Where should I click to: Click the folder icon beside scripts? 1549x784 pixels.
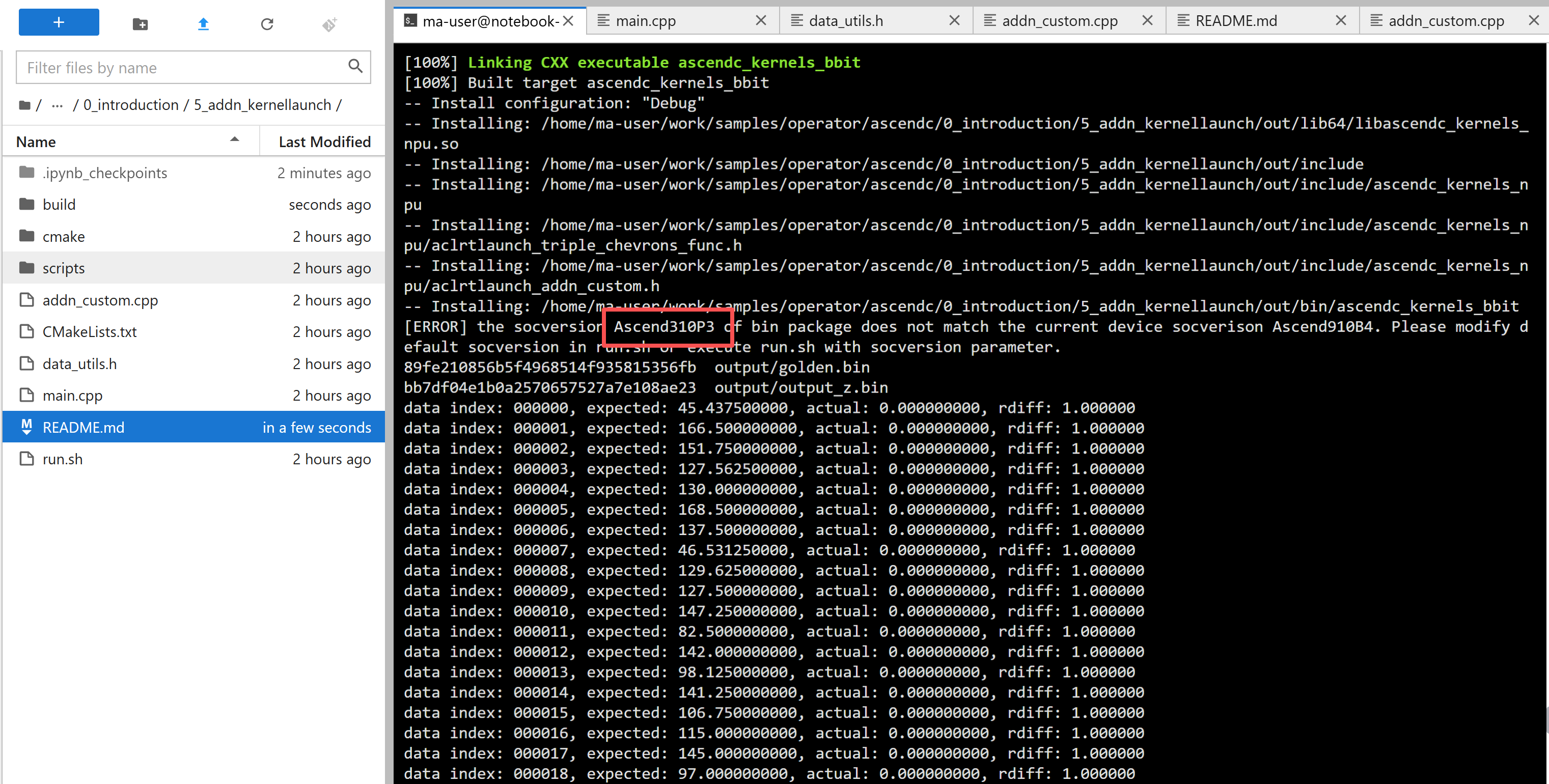click(26, 268)
